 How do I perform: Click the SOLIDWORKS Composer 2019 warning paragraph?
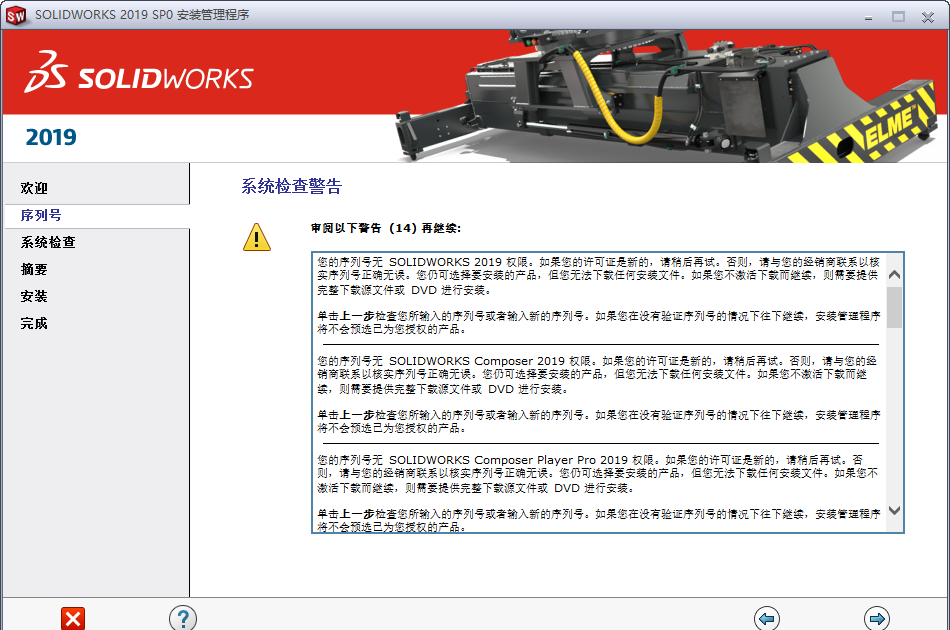click(599, 375)
